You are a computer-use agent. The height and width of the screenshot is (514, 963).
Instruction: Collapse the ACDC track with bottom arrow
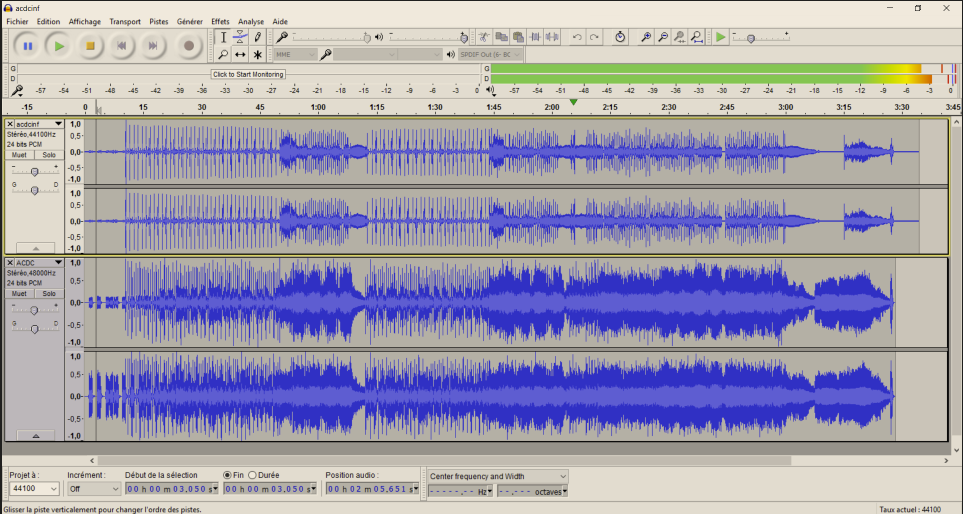(x=36, y=436)
